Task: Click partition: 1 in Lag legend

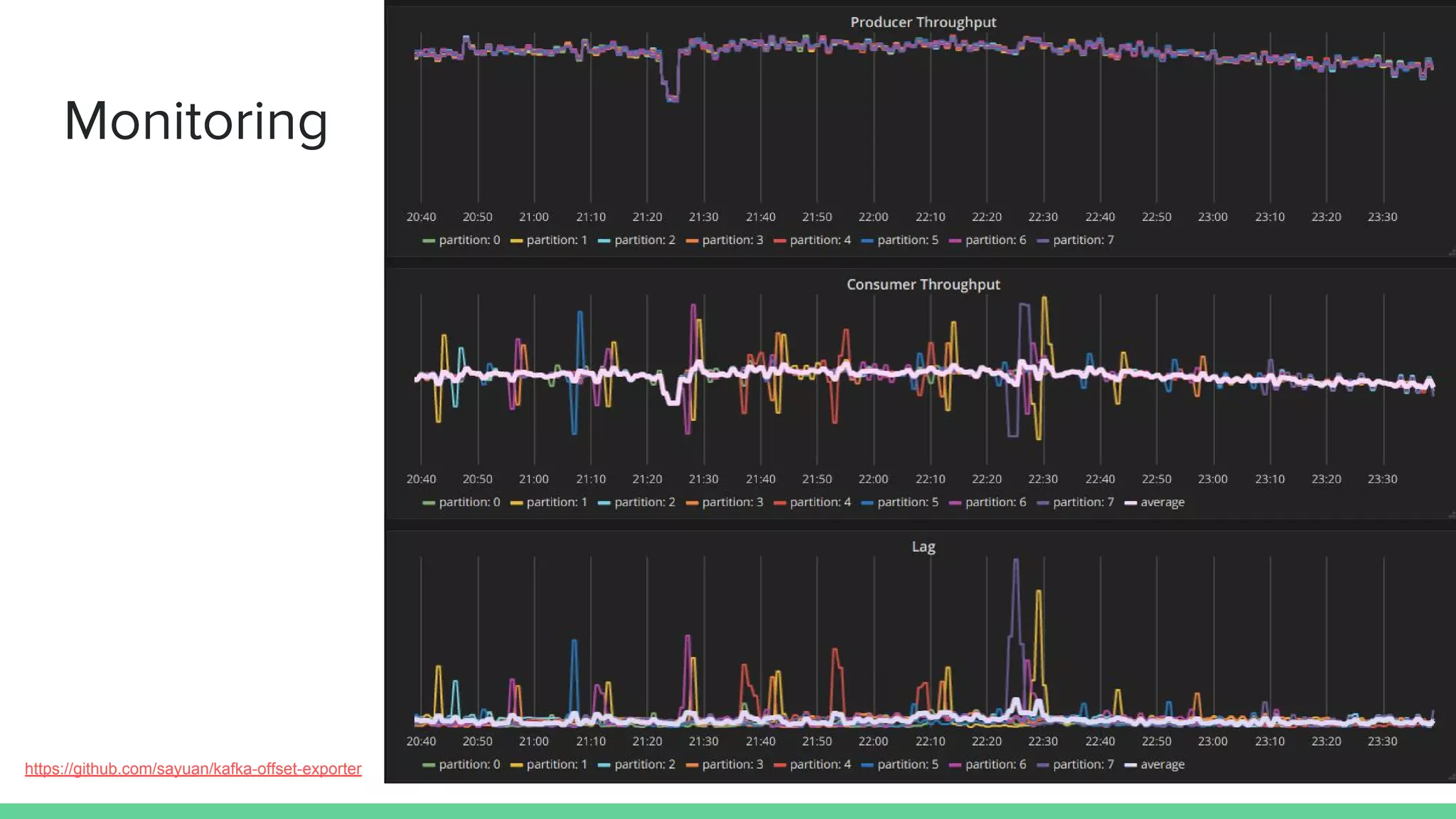Action: (x=556, y=765)
